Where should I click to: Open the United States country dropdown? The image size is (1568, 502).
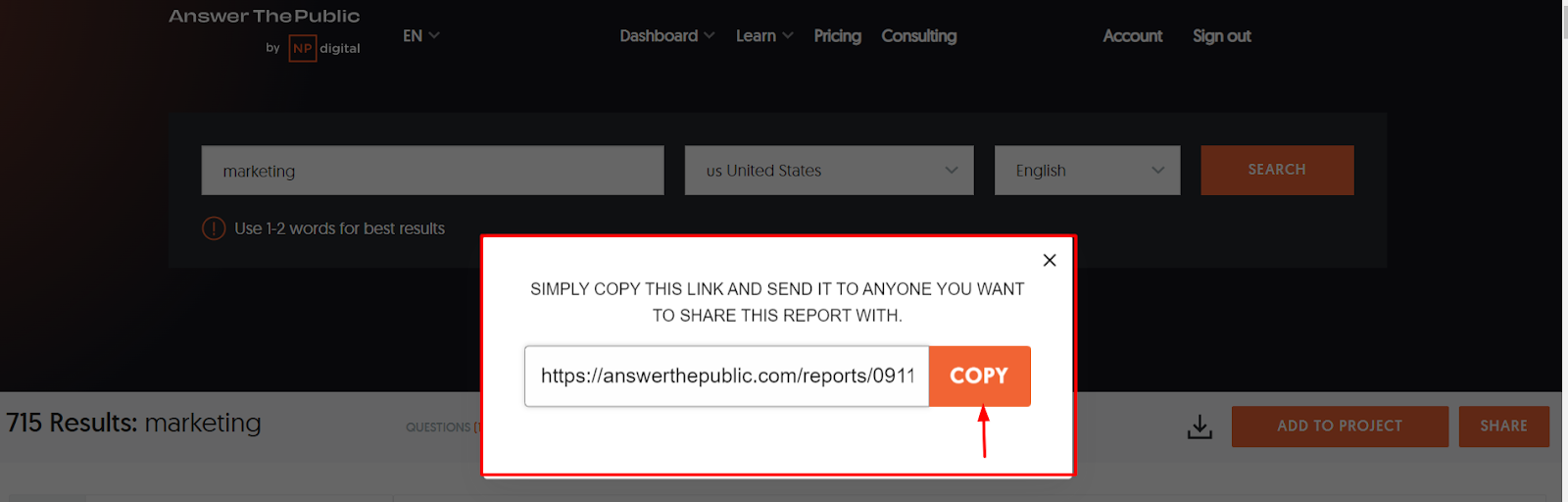829,171
